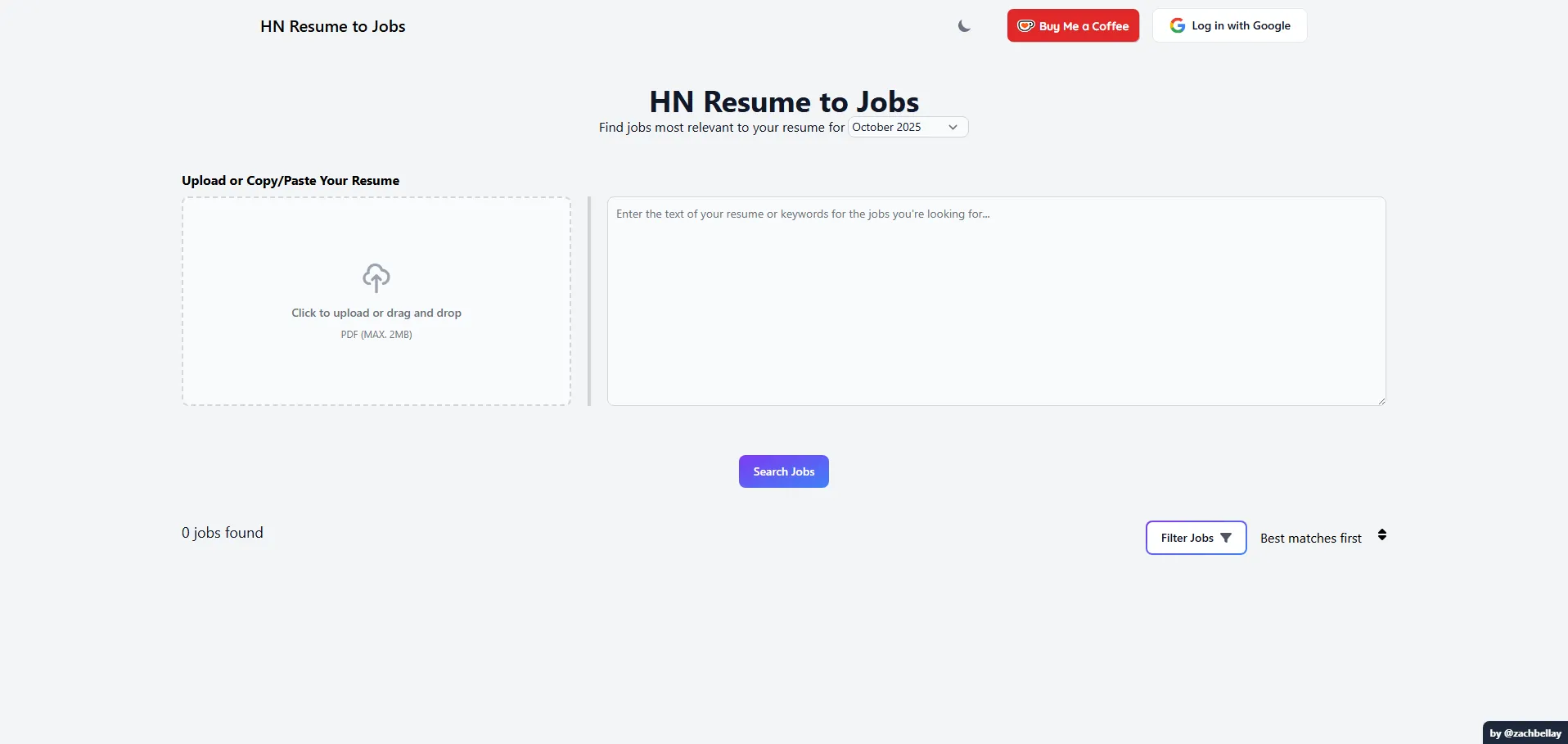Viewport: 1568px width, 744px height.
Task: Focus the resume text input area
Action: 996,301
